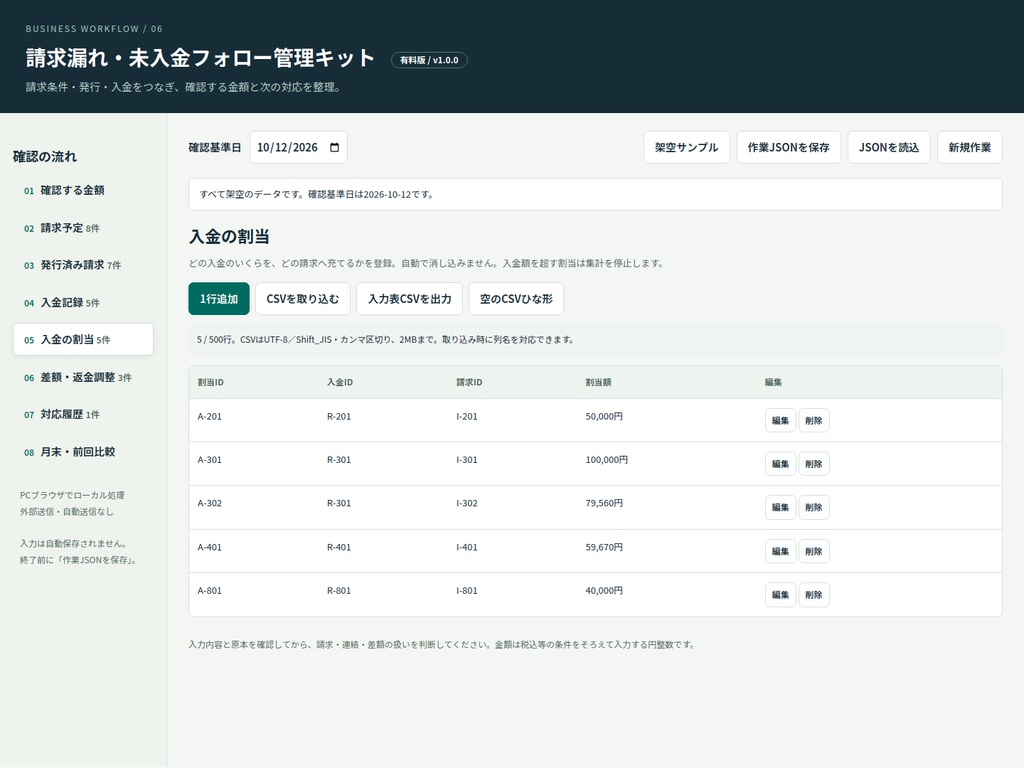Edit row A-201
This screenshot has height=768, width=1024.
pyautogui.click(x=780, y=421)
